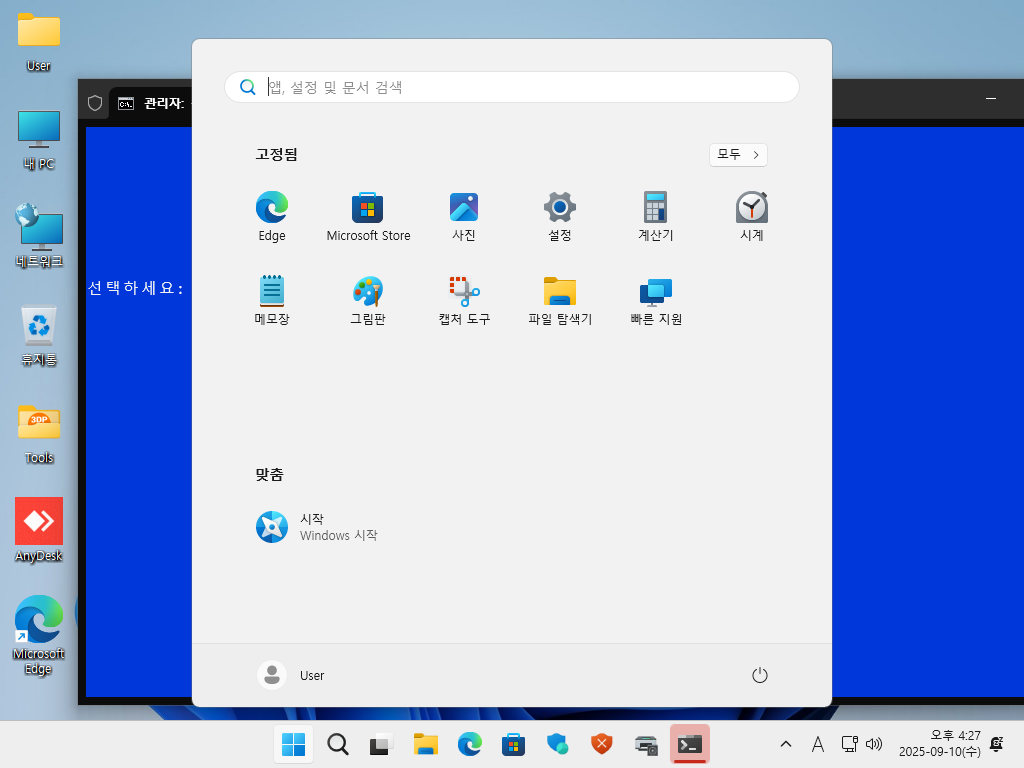Click the 선택하세요 prompt in terminal
Image resolution: width=1024 pixels, height=768 pixels.
(135, 288)
